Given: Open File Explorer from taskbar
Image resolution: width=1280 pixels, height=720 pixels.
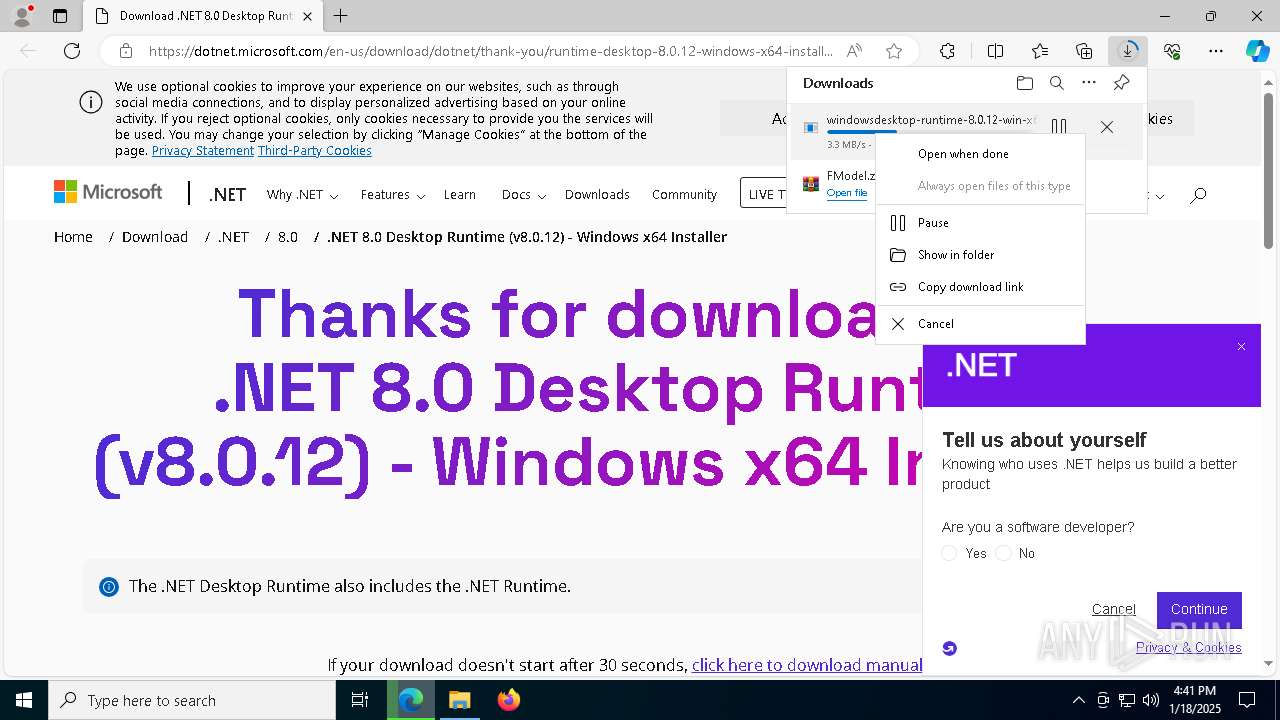Looking at the screenshot, I should 459,700.
